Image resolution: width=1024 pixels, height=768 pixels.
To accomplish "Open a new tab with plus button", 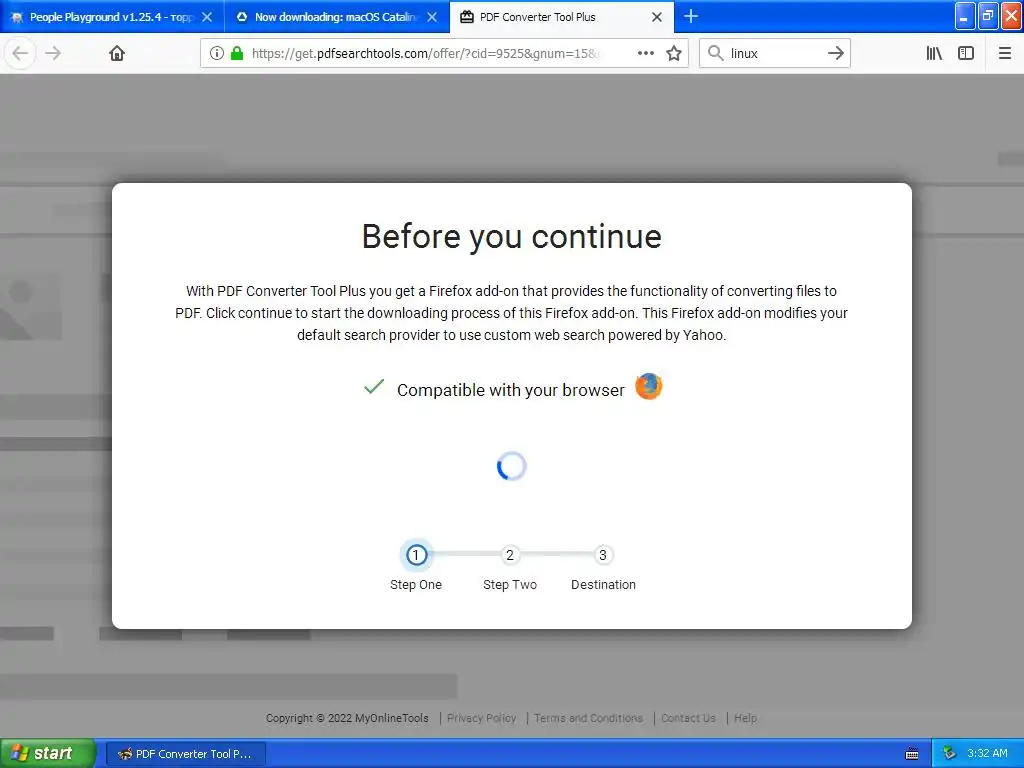I will [691, 16].
